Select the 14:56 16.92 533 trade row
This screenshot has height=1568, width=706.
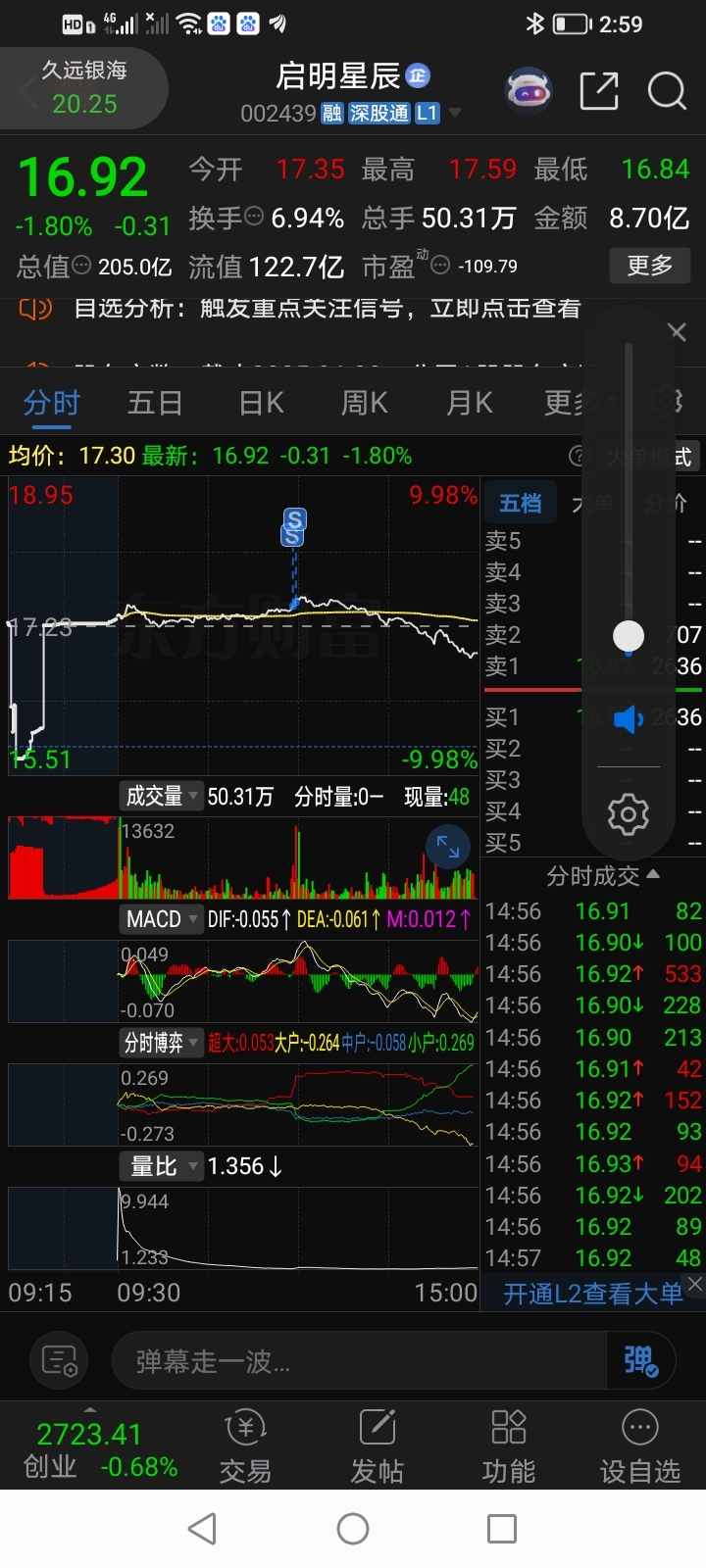(593, 974)
